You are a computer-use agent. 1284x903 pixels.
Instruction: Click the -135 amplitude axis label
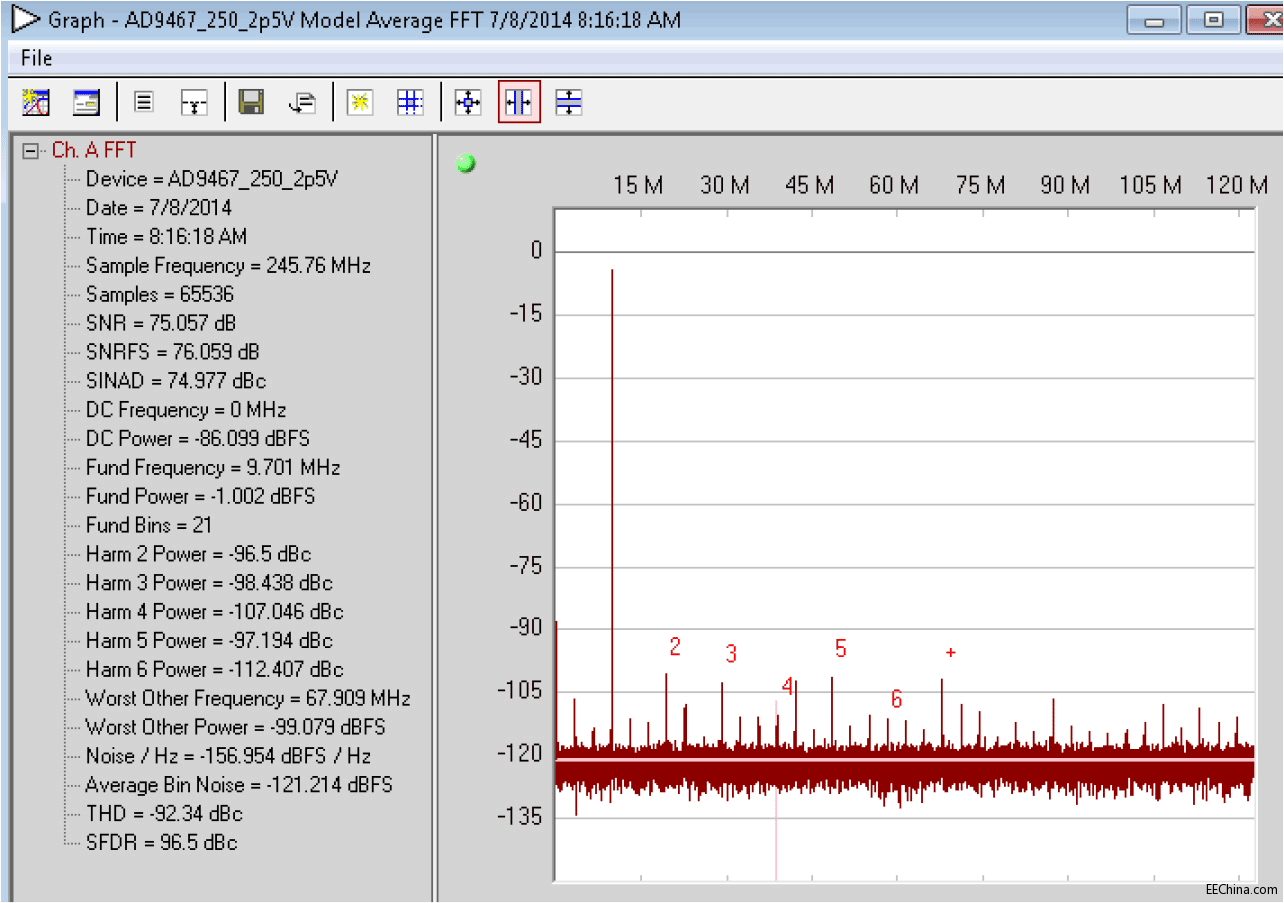[x=519, y=817]
